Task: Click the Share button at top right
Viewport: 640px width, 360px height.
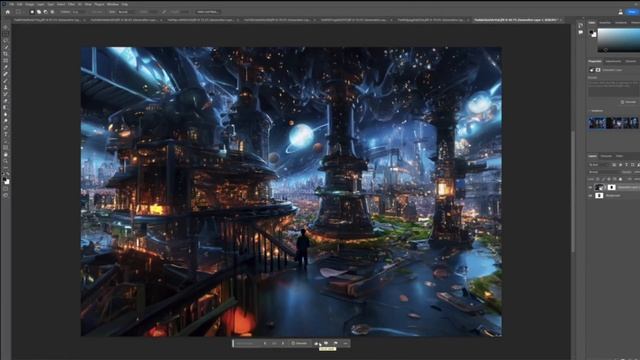Action: (633, 12)
